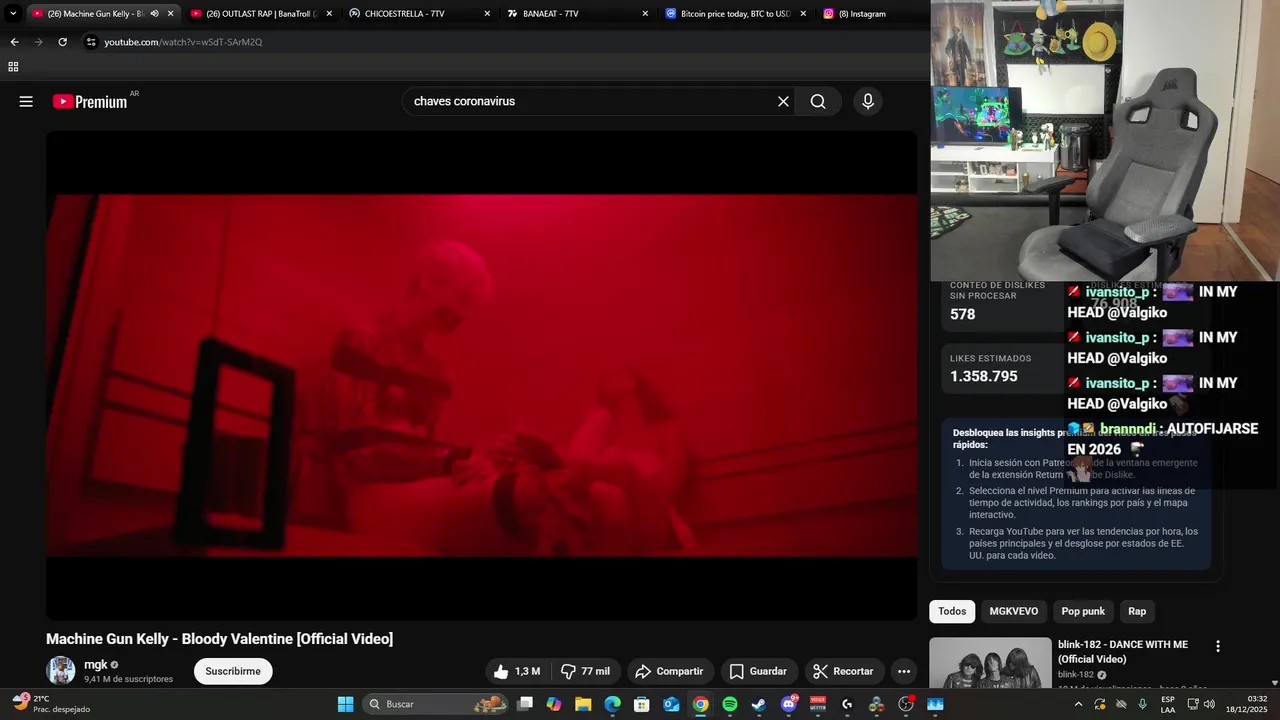1280x720 pixels.
Task: Switch to Spotify in the taskbar
Action: pyautogui.click(x=730, y=704)
